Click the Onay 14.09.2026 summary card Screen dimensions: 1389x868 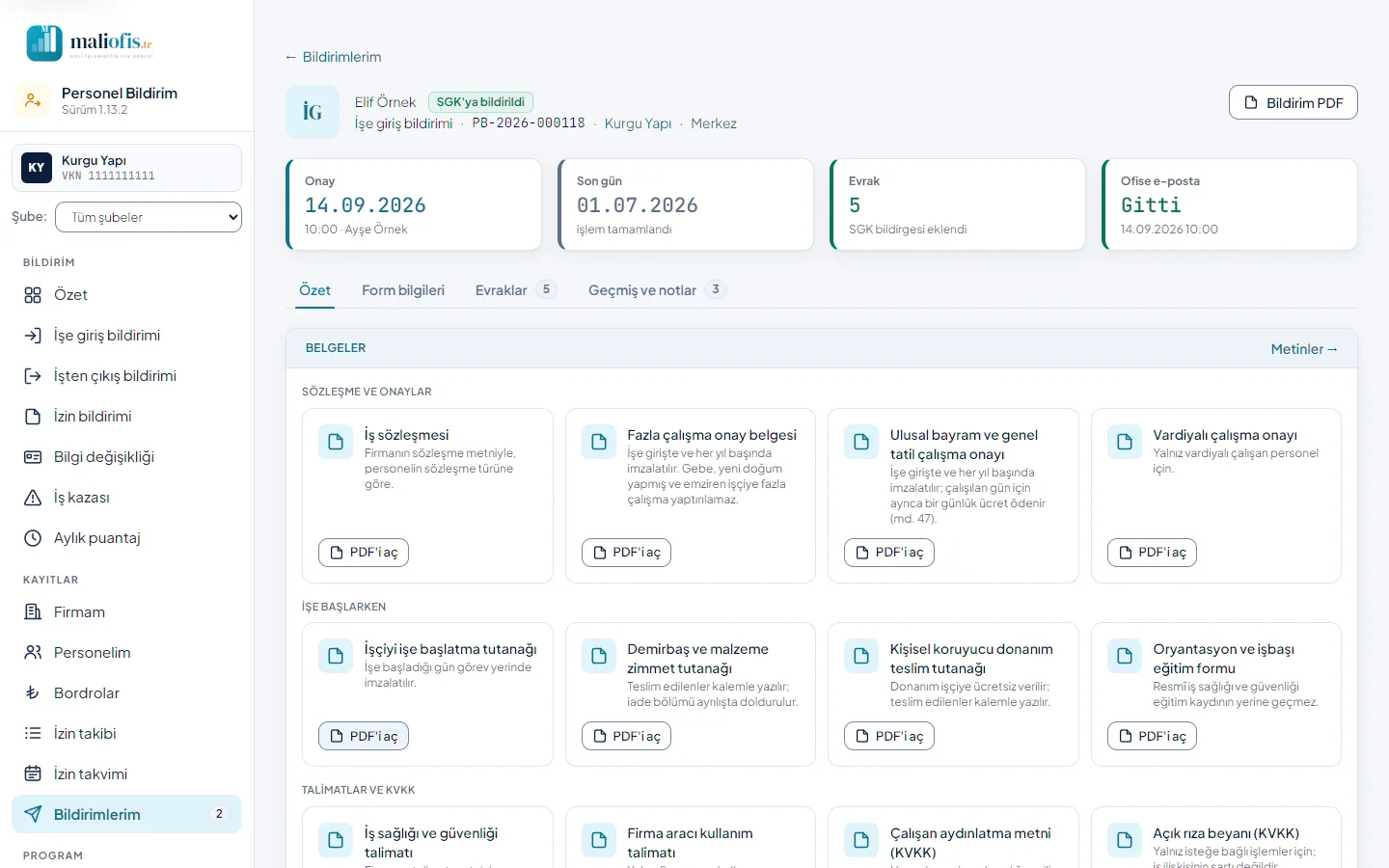[414, 204]
